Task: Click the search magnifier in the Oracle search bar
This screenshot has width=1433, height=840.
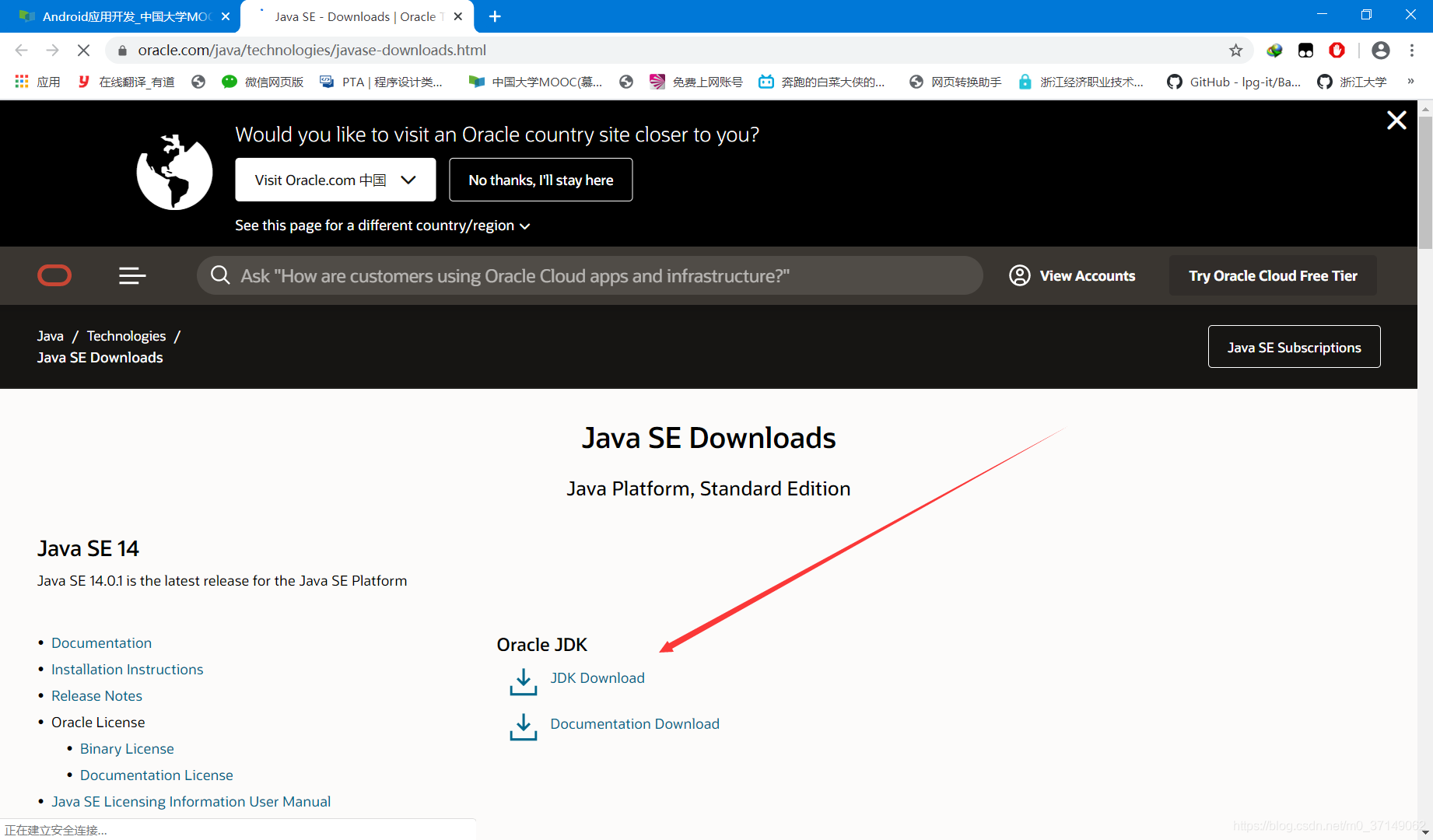Action: 220,275
